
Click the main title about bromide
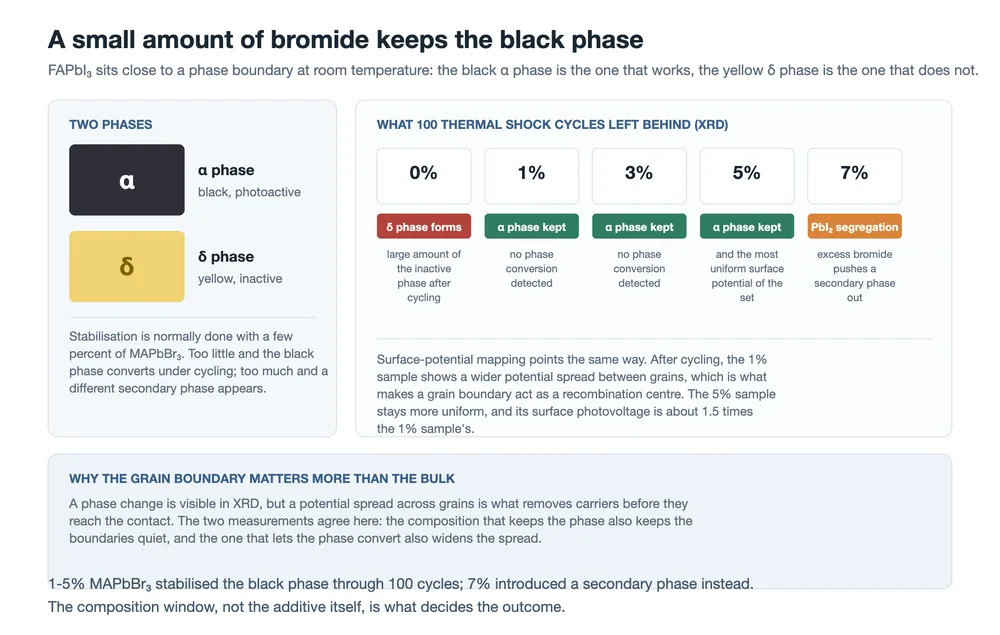[x=346, y=40]
